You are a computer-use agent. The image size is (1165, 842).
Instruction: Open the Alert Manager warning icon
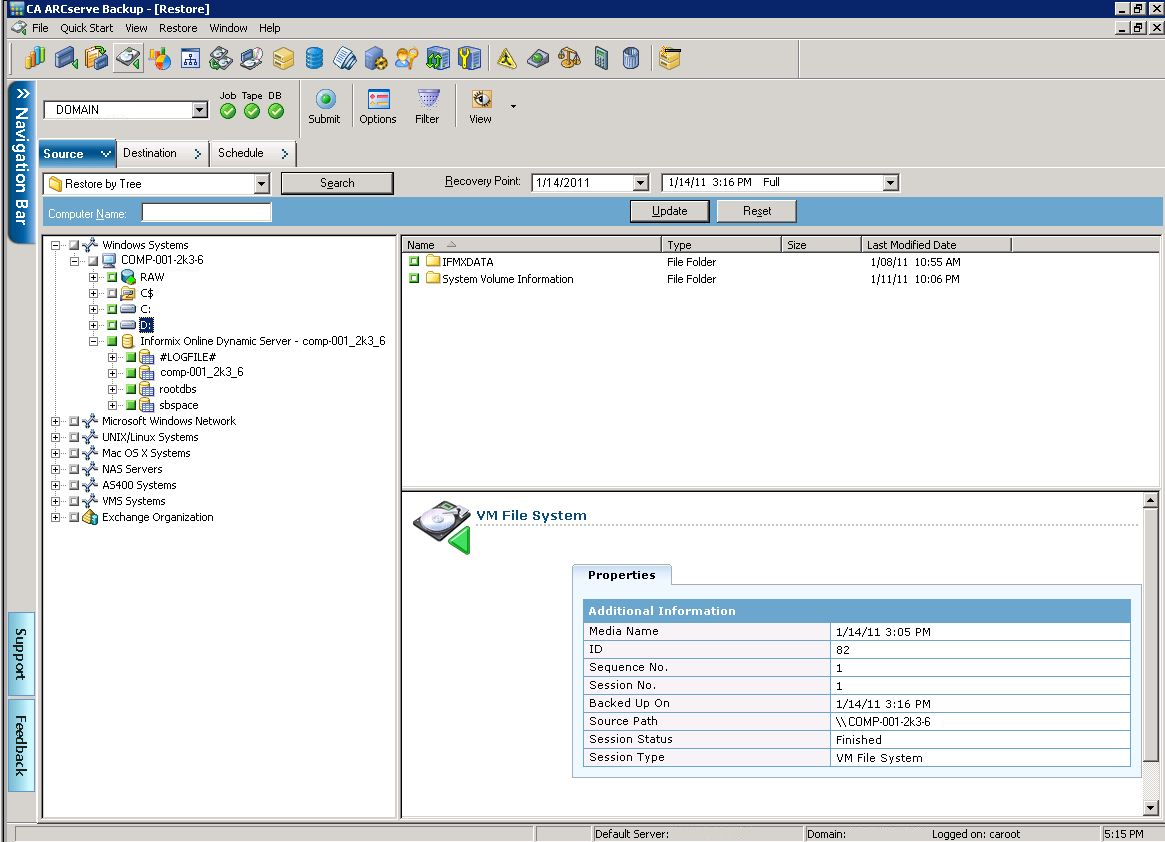click(x=506, y=58)
